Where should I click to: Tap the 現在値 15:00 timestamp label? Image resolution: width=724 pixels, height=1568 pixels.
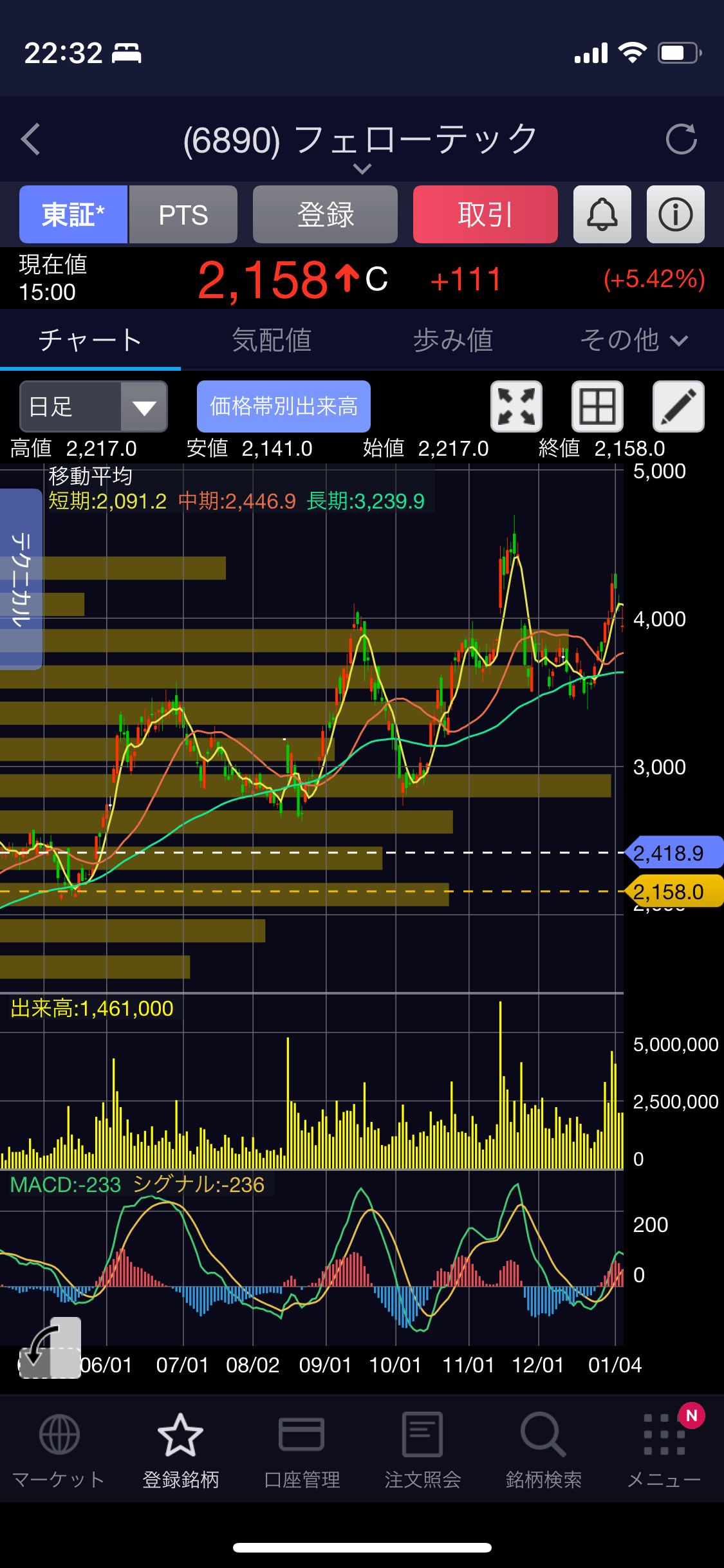pos(53,278)
